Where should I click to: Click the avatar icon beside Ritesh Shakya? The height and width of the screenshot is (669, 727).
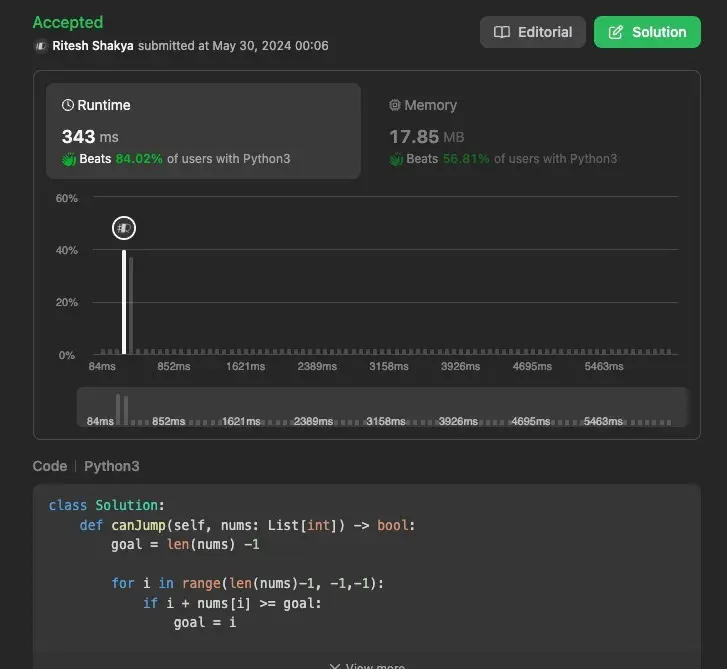point(40,46)
